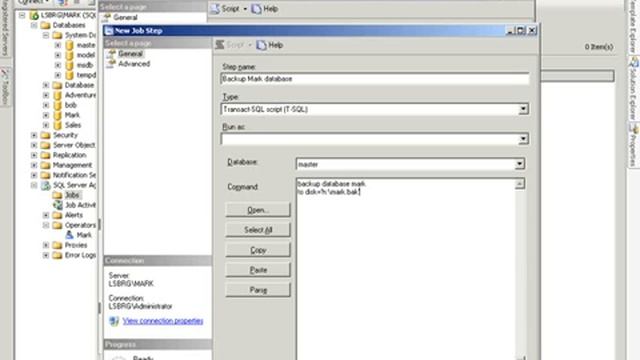The image size is (640, 360).
Task: Select the Advanced page
Action: [134, 64]
